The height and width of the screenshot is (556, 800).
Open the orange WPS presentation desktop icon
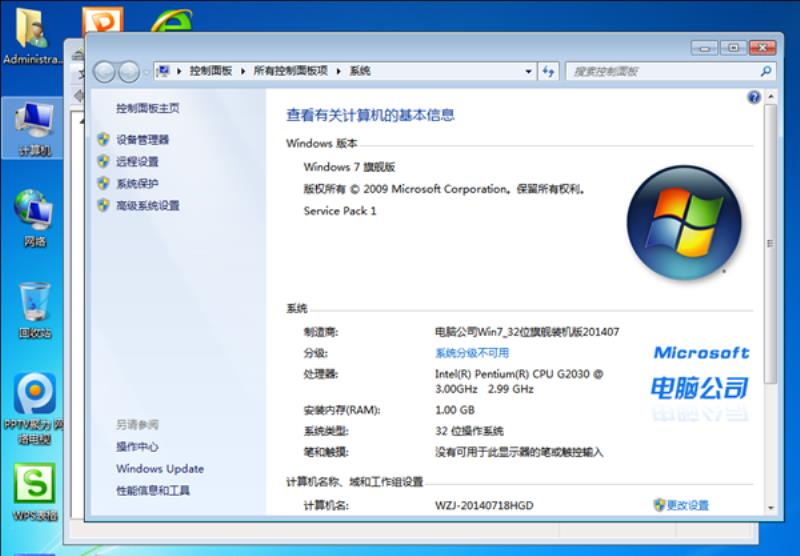pos(103,20)
